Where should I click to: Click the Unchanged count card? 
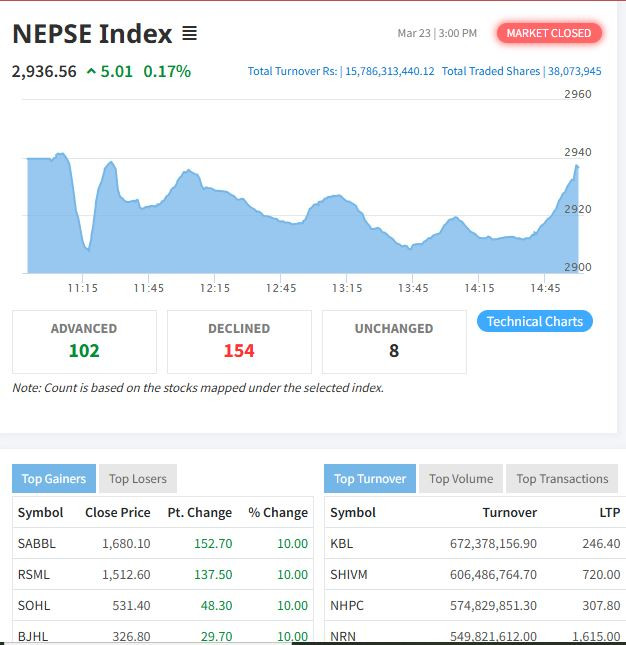click(394, 341)
